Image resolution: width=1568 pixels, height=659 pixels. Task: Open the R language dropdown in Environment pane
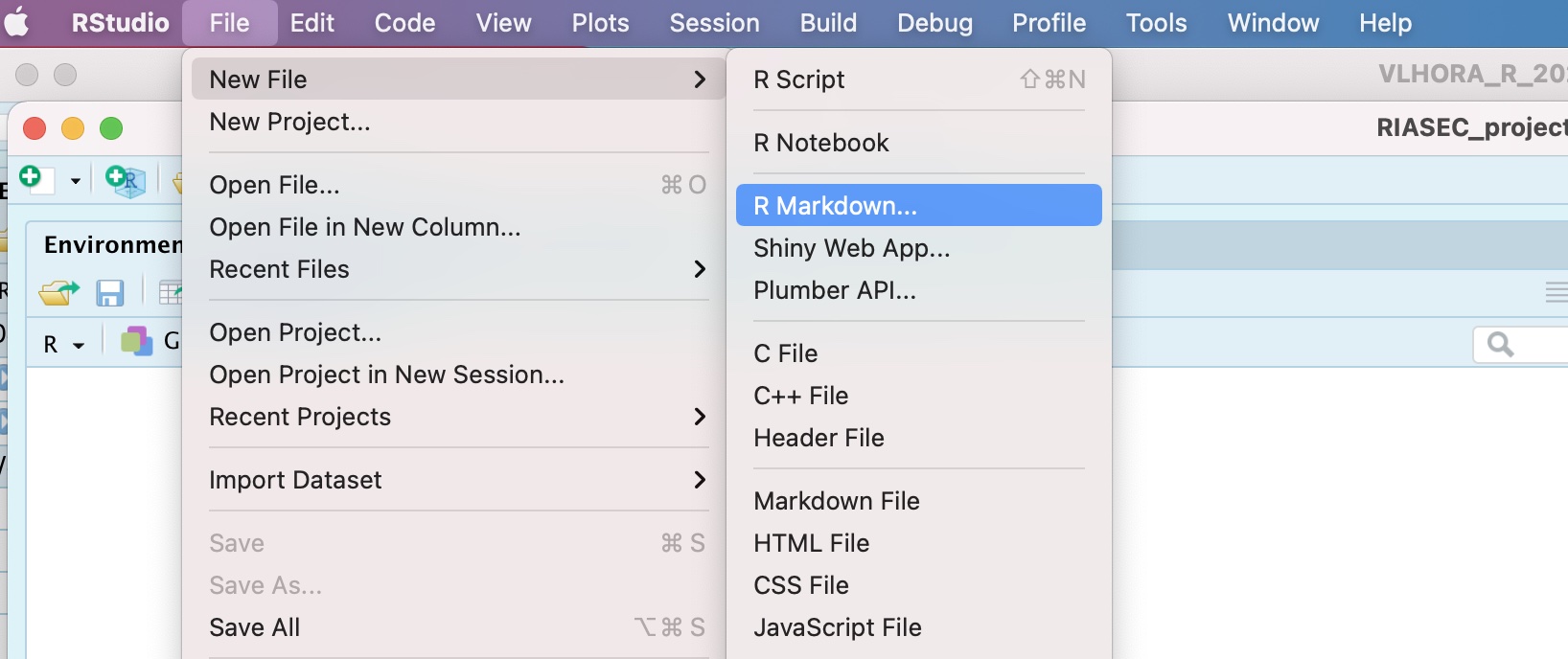[x=63, y=344]
